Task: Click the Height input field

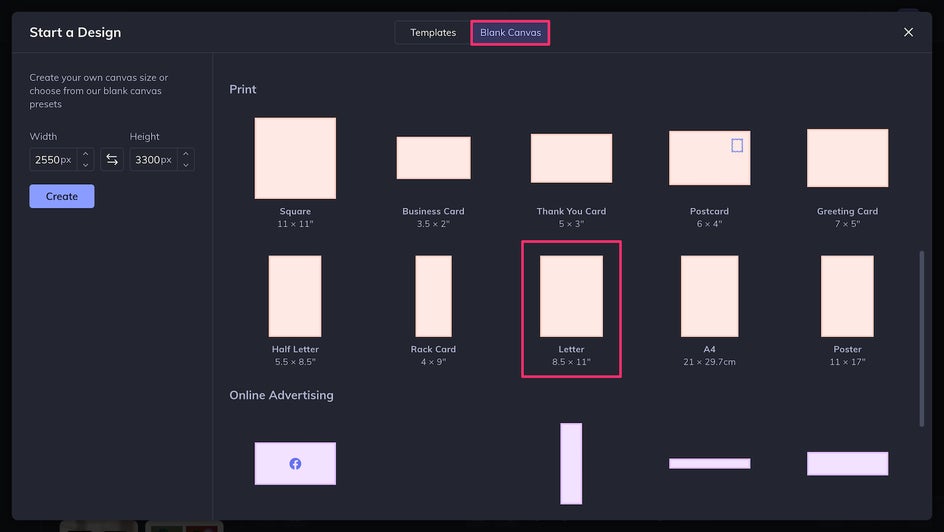Action: (x=154, y=159)
